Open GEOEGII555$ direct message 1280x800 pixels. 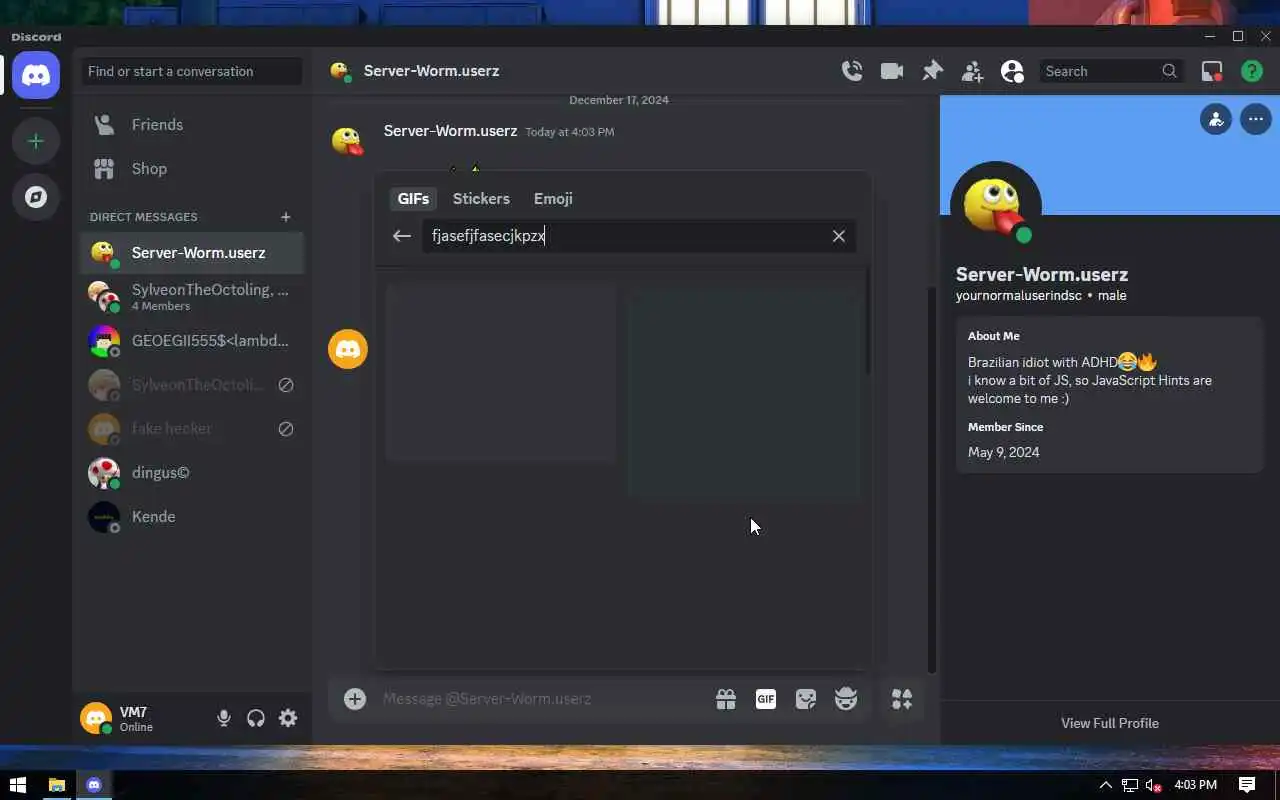point(192,341)
